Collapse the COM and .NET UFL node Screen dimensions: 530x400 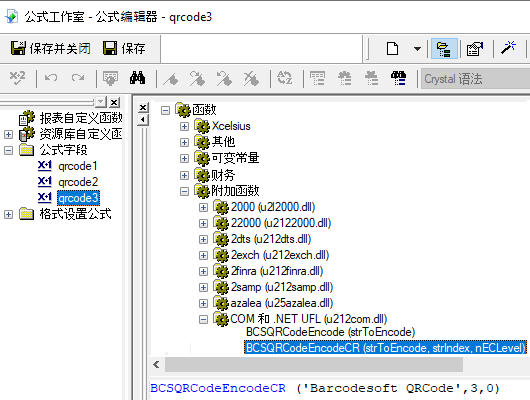click(x=203, y=319)
